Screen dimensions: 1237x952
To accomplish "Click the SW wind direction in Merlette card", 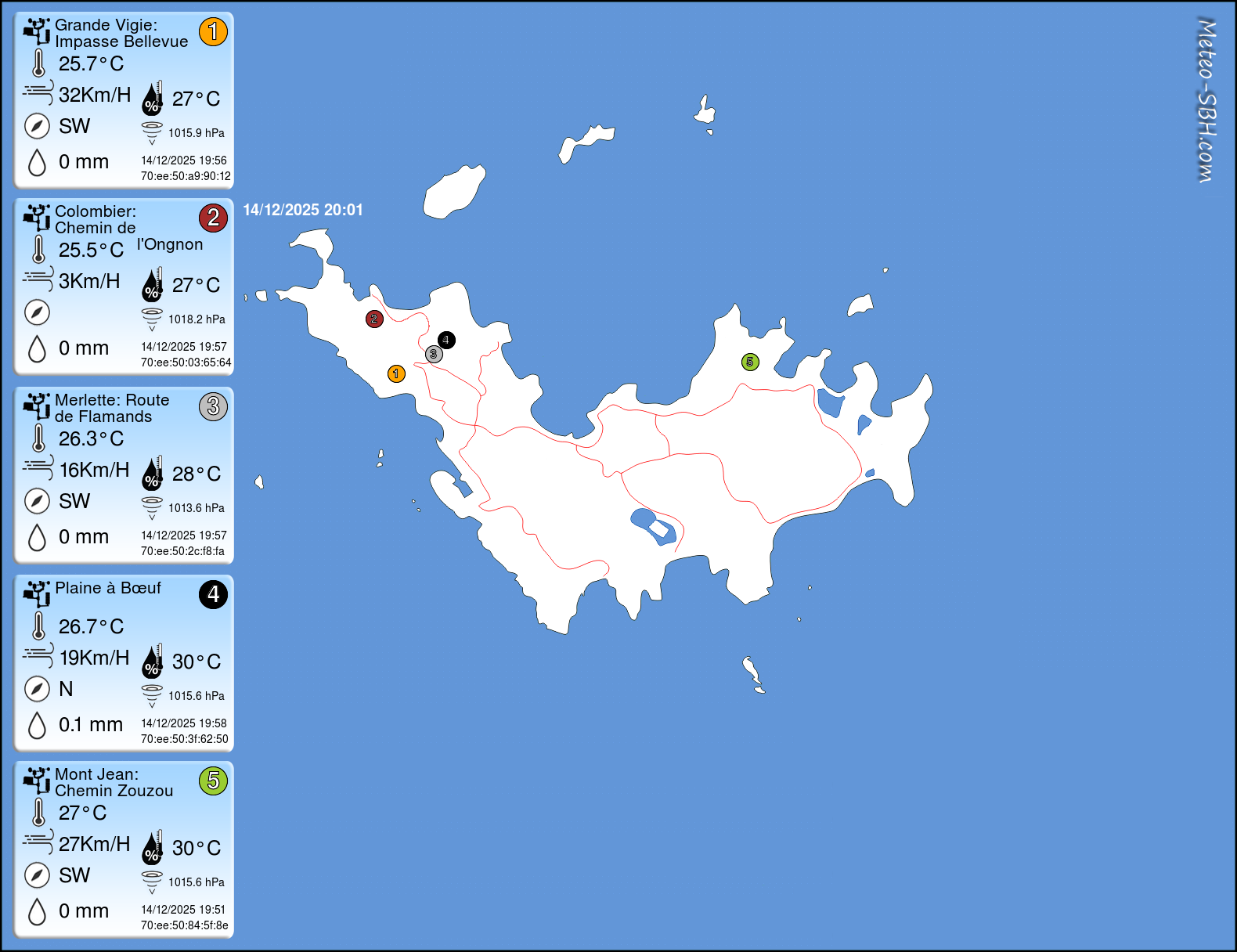I will 74,501.
